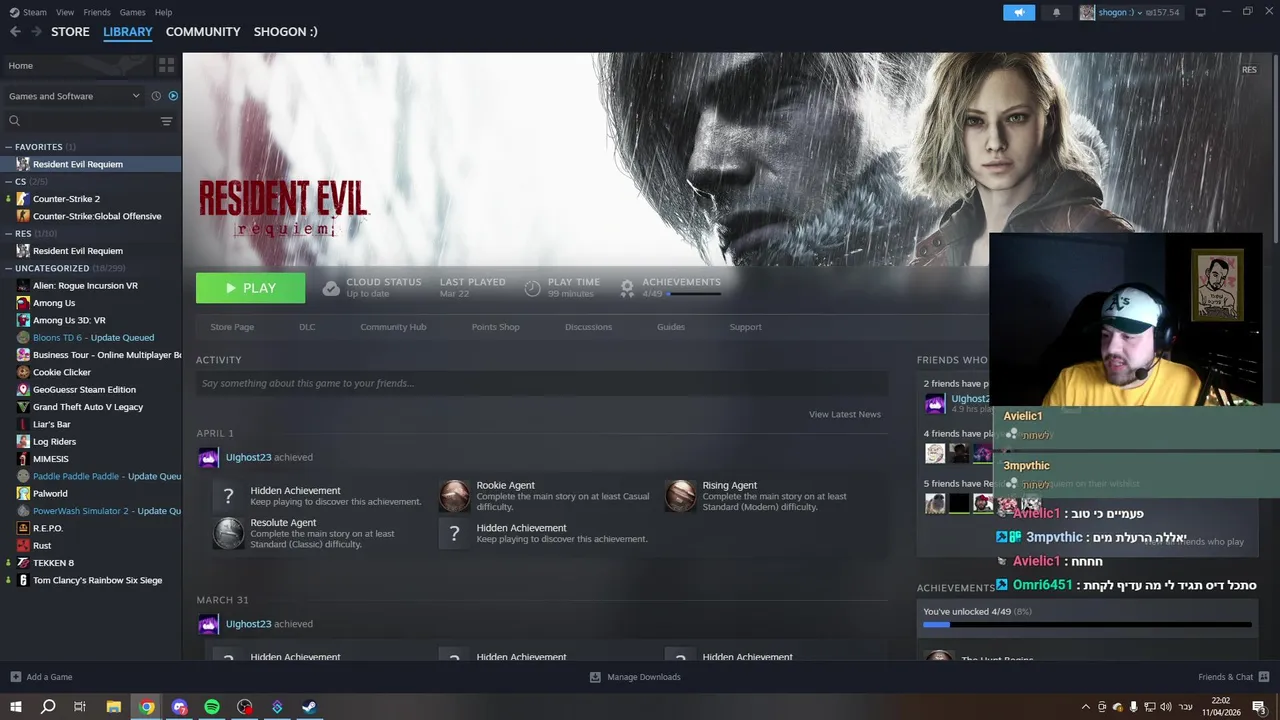Click the Resolute Agent achievement icon
The image size is (1280, 720).
click(229, 533)
